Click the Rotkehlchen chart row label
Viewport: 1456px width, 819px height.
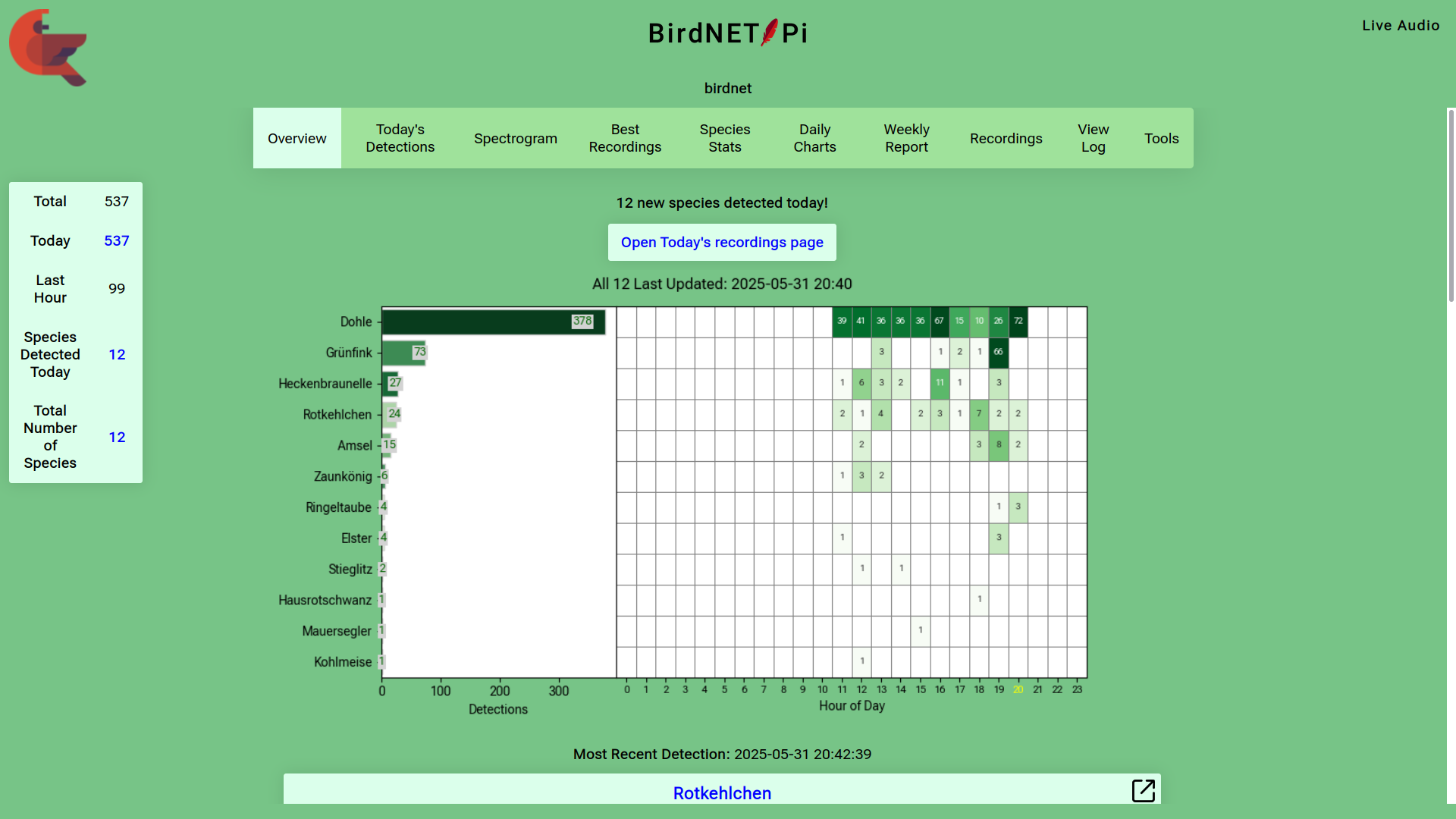pyautogui.click(x=337, y=415)
